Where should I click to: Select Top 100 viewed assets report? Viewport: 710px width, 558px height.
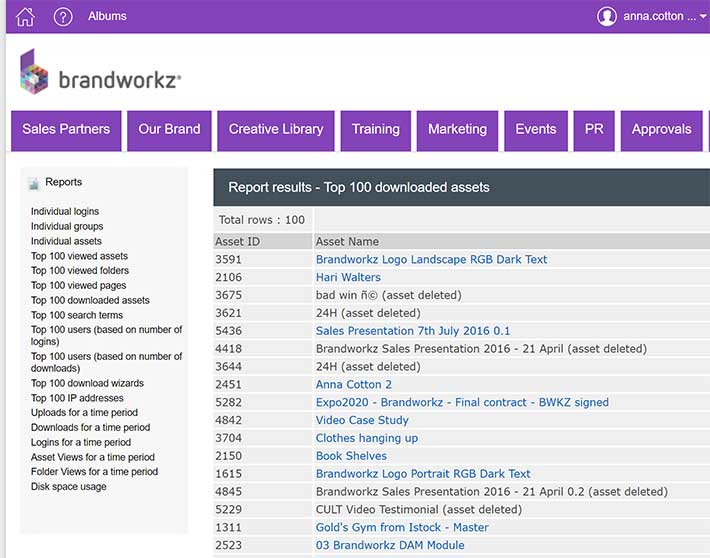tap(79, 256)
